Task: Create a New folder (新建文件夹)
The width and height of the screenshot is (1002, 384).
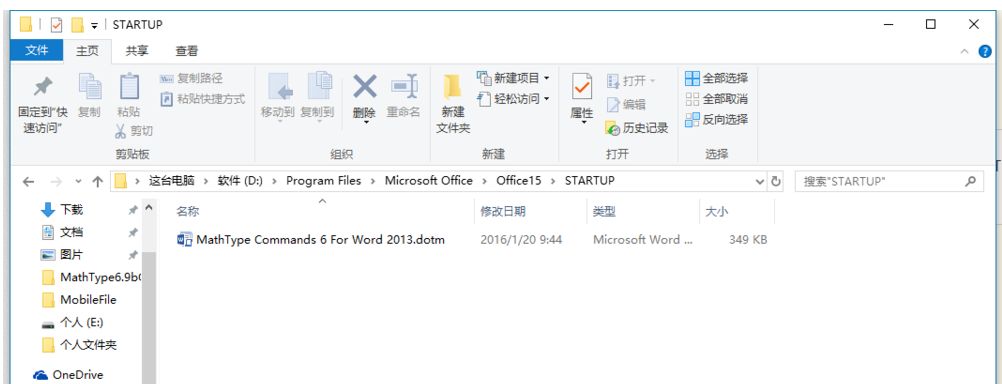Action: click(x=453, y=104)
